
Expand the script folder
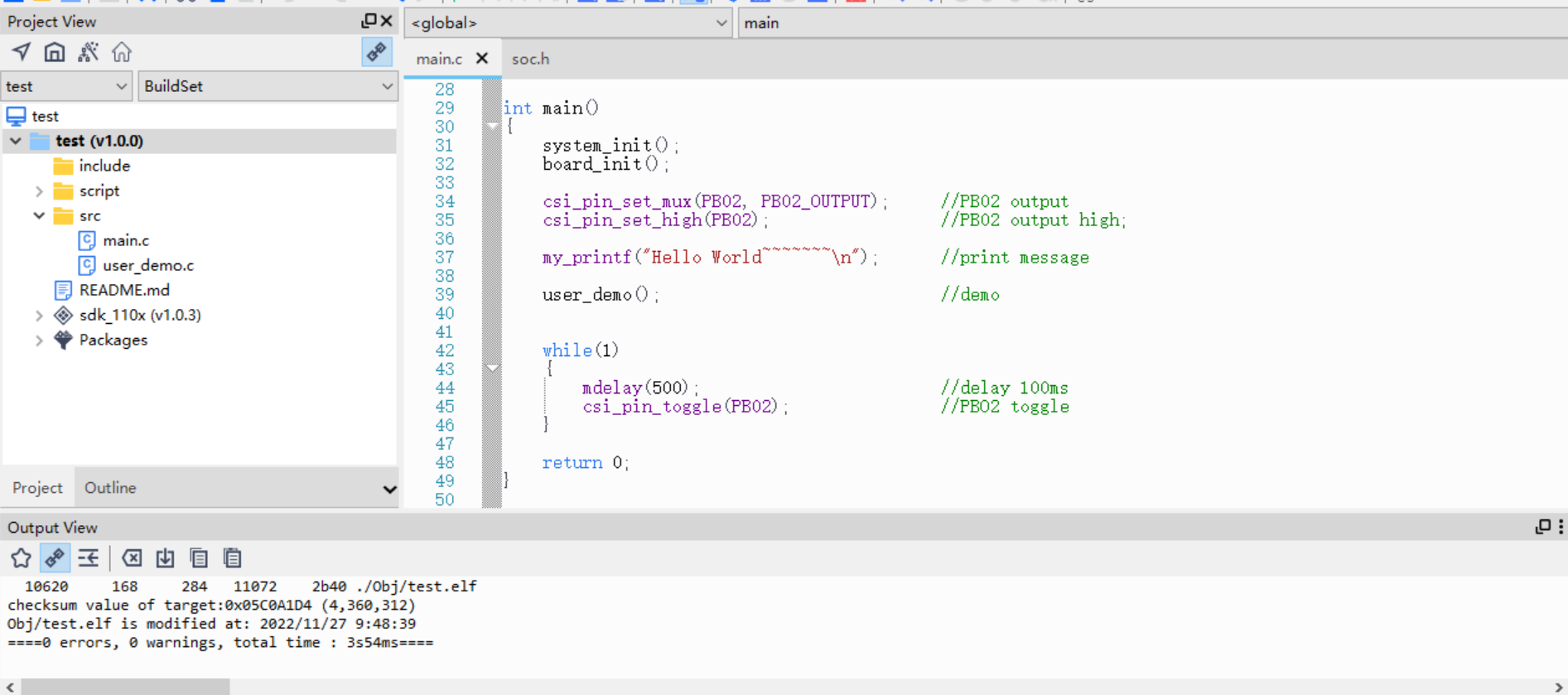coord(39,191)
